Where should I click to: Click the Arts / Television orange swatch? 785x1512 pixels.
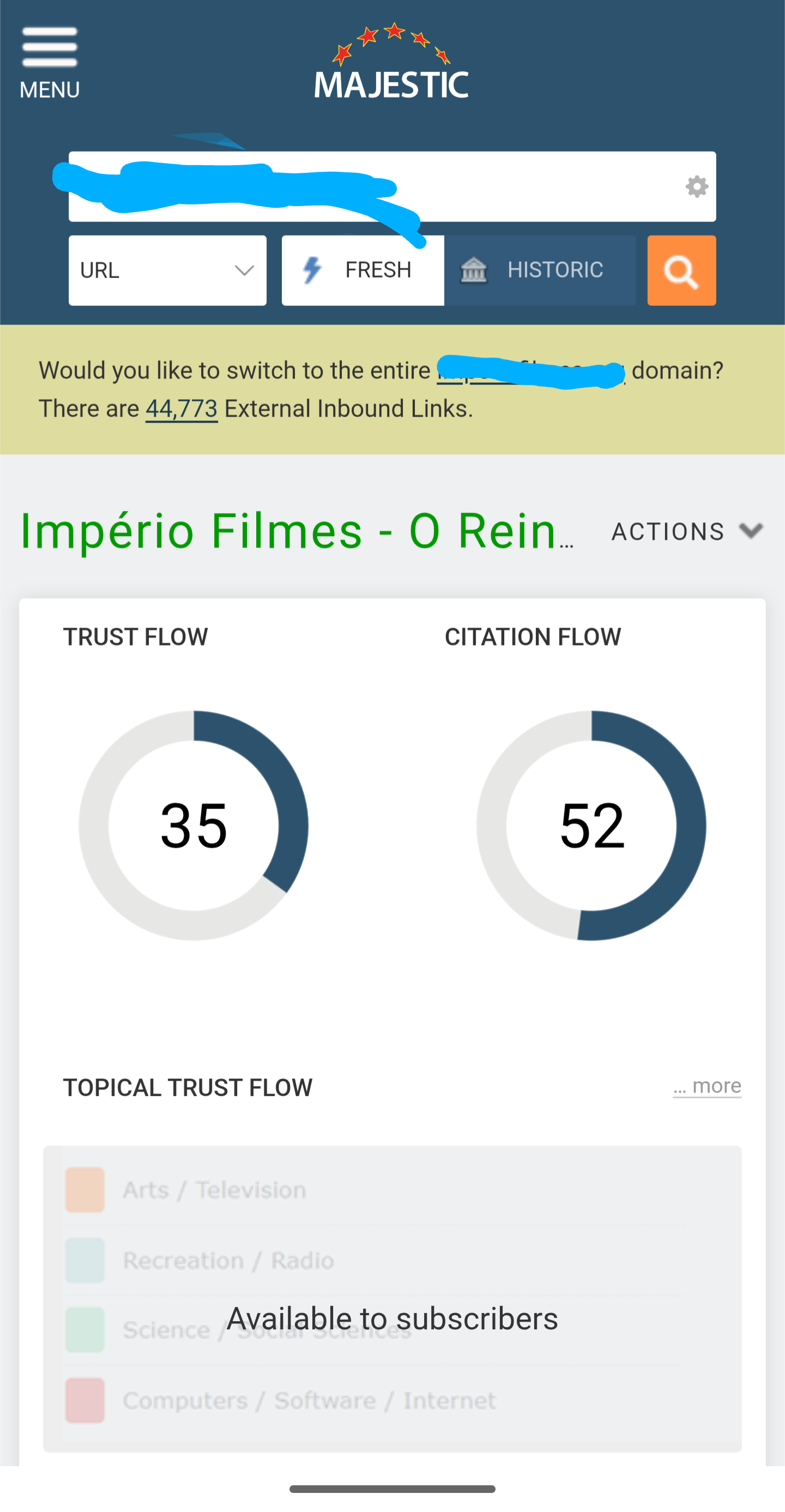85,1190
